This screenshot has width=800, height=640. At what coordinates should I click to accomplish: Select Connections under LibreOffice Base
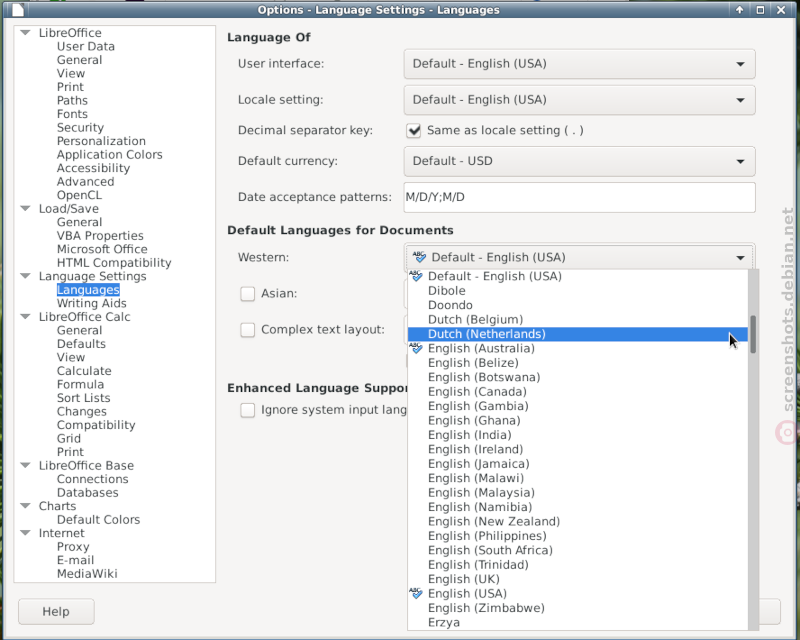(x=92, y=479)
